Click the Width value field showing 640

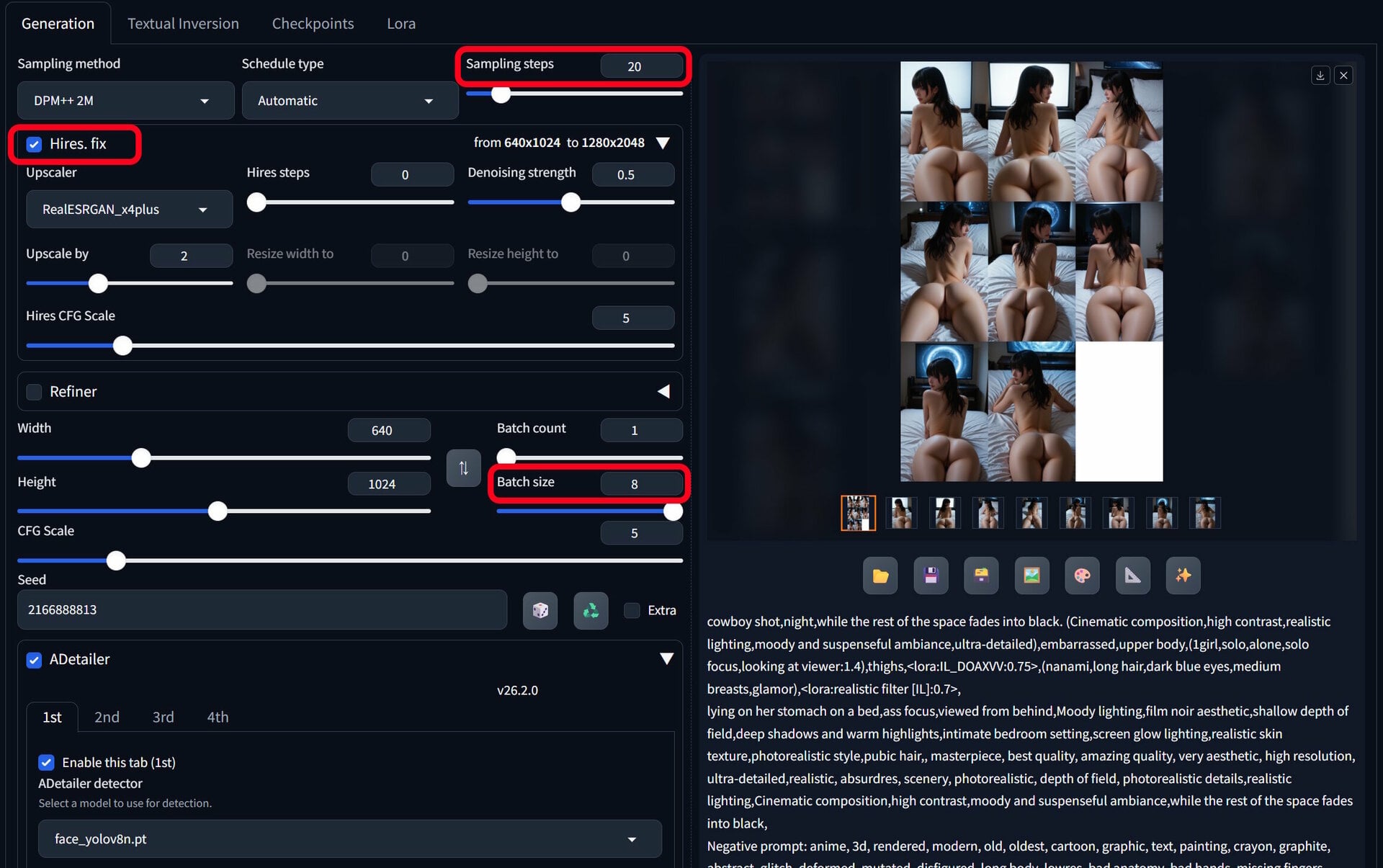389,431
